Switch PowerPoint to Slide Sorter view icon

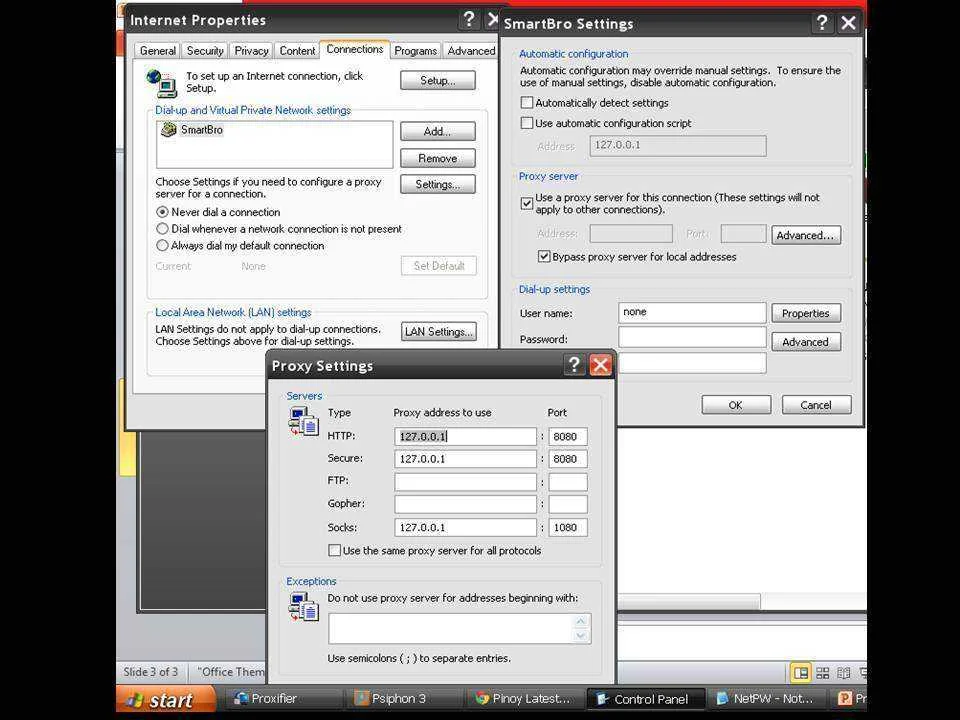click(823, 673)
